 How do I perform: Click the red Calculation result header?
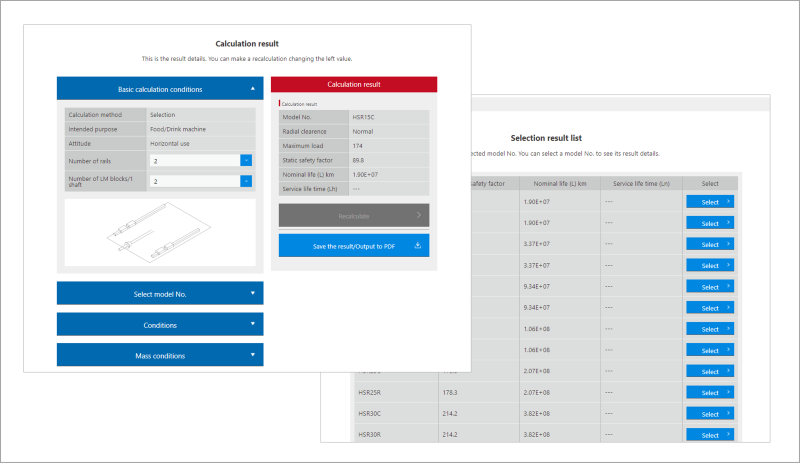tap(355, 85)
